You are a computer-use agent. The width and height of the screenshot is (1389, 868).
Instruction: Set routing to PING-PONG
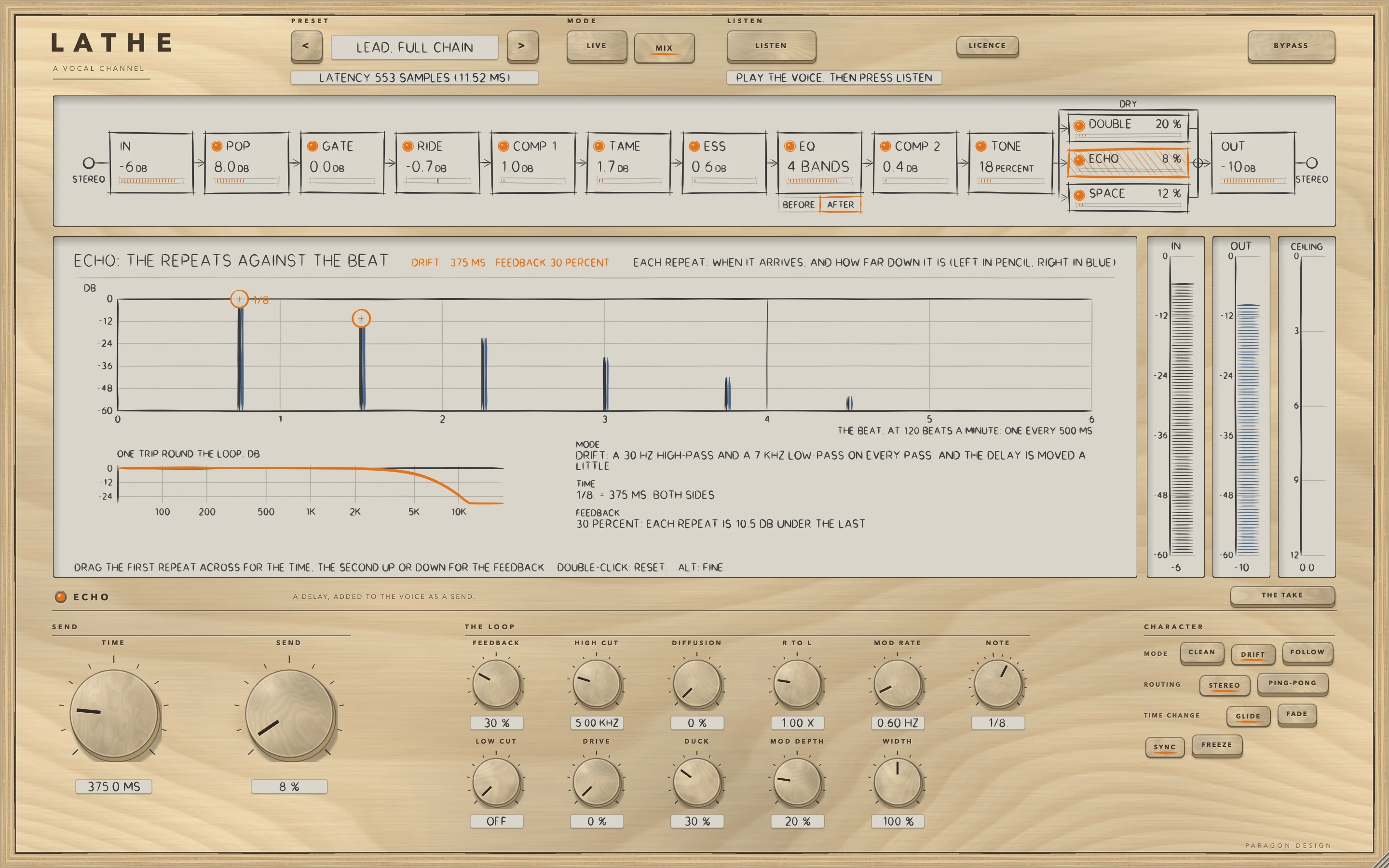pyautogui.click(x=1293, y=684)
